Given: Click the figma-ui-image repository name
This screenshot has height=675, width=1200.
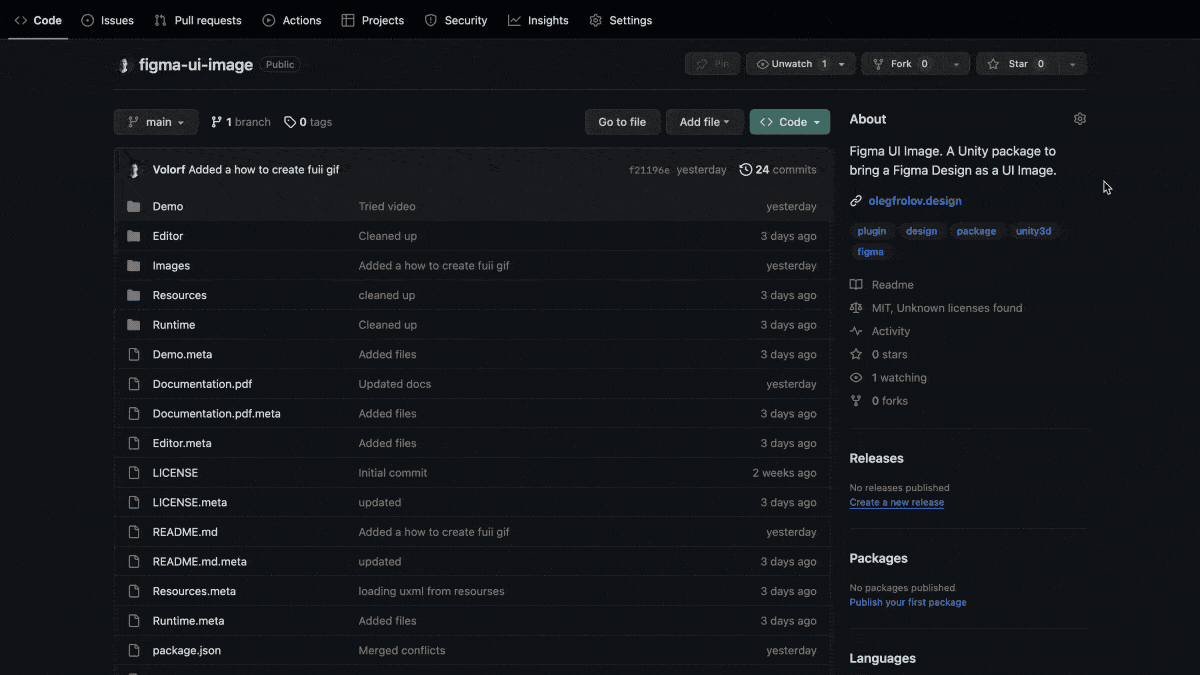Looking at the screenshot, I should click(196, 65).
